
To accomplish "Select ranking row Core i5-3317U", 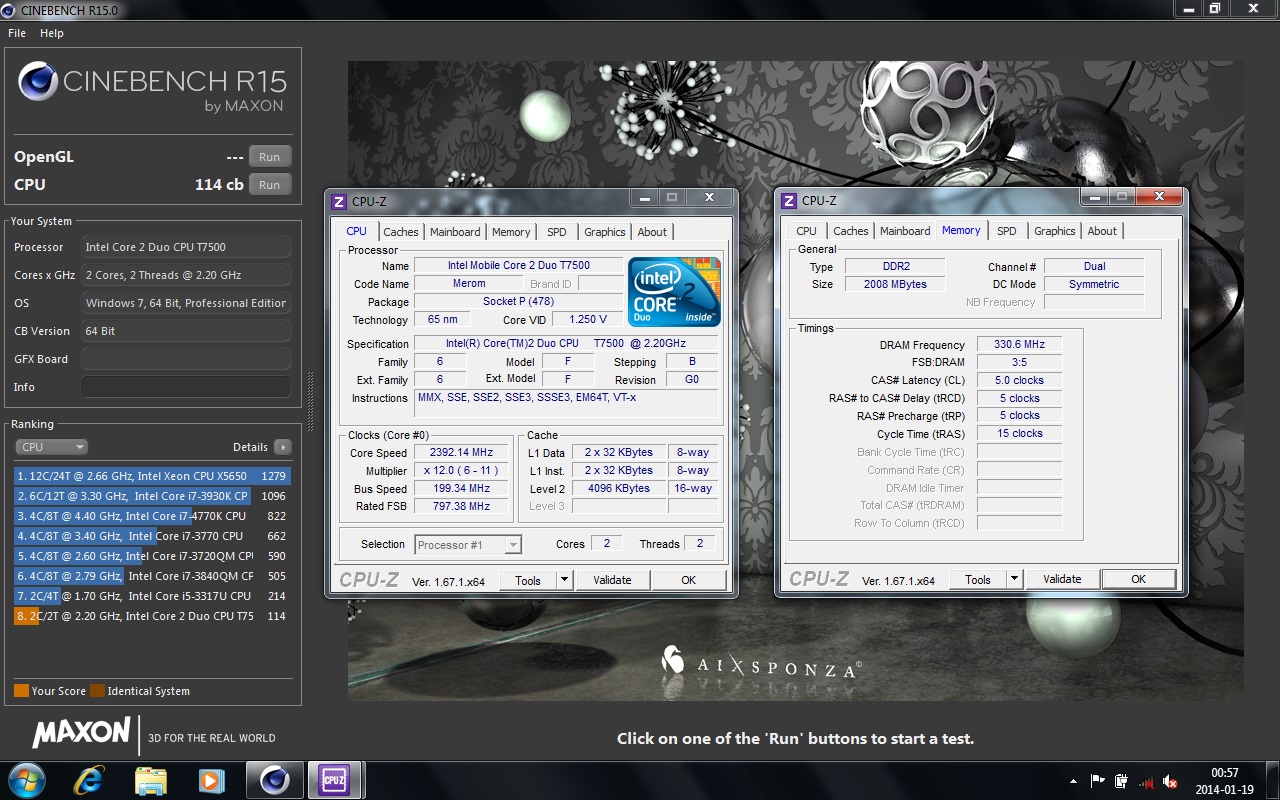I will pos(152,596).
